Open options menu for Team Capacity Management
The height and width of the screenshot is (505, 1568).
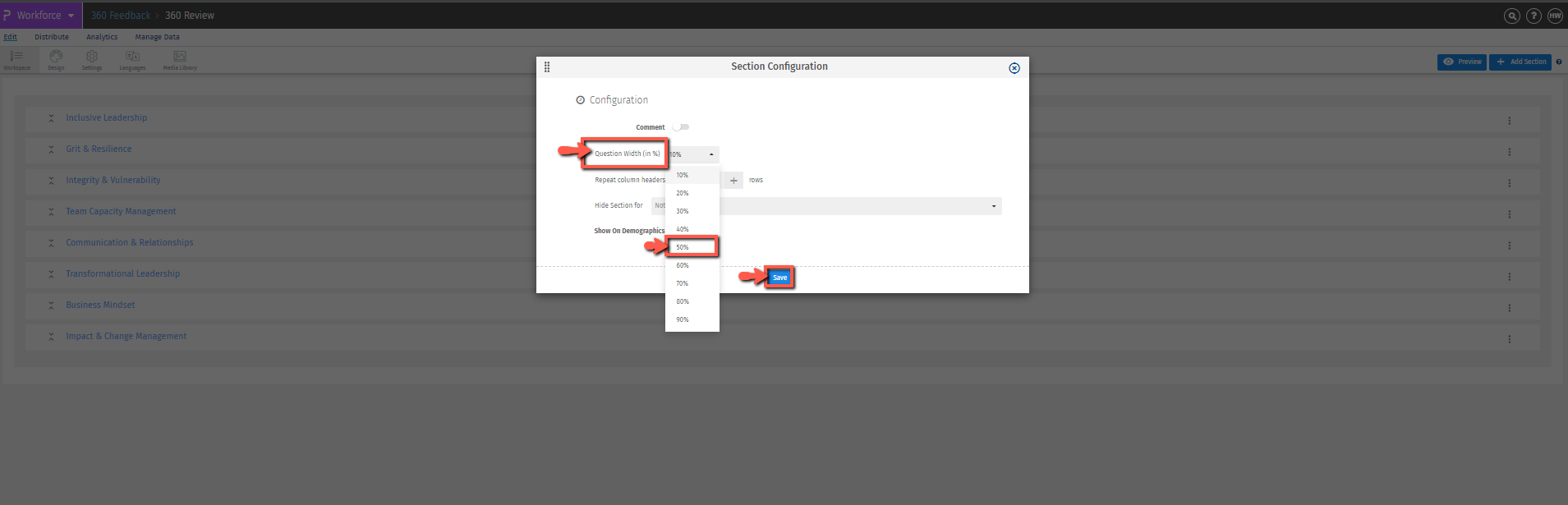[1509, 214]
